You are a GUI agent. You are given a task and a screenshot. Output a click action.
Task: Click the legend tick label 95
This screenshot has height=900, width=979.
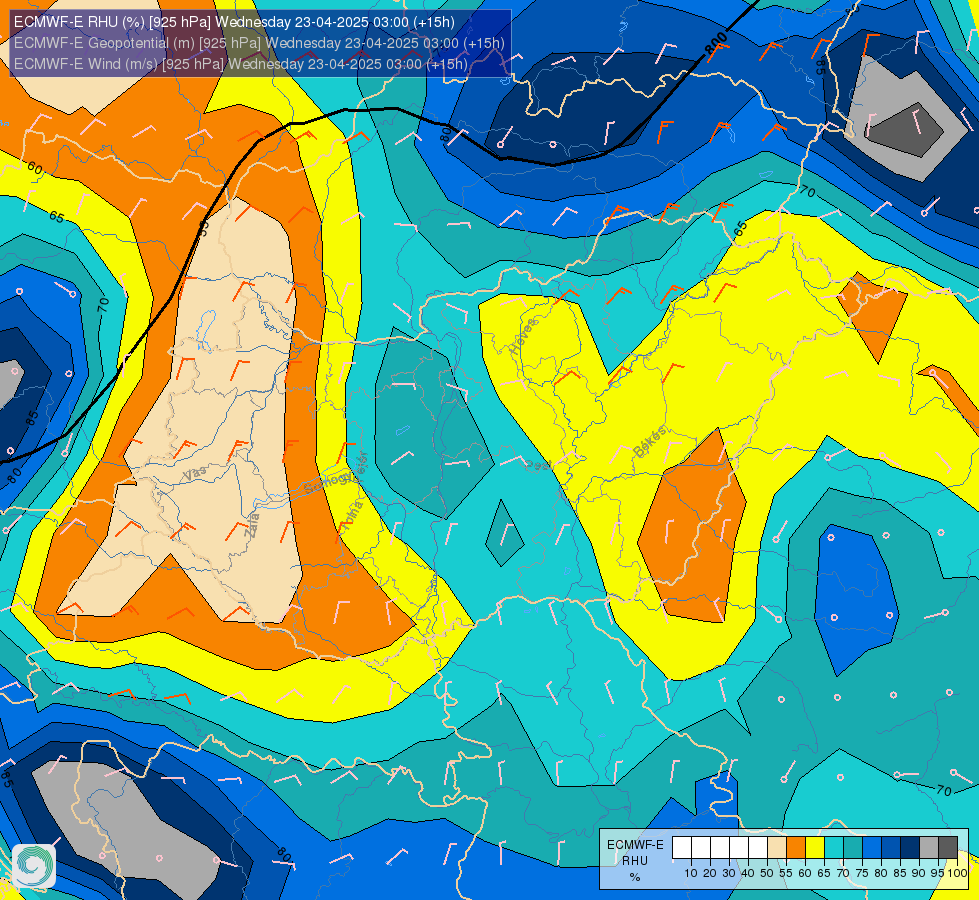pyautogui.click(x=938, y=873)
